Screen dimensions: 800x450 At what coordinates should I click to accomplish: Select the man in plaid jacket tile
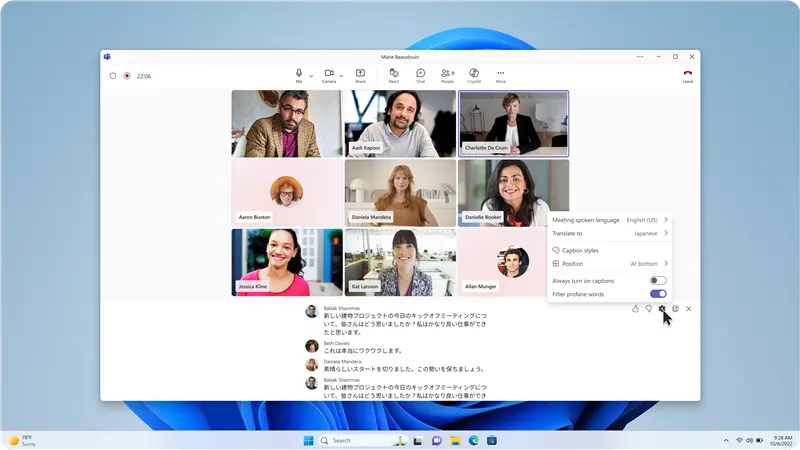pos(287,123)
